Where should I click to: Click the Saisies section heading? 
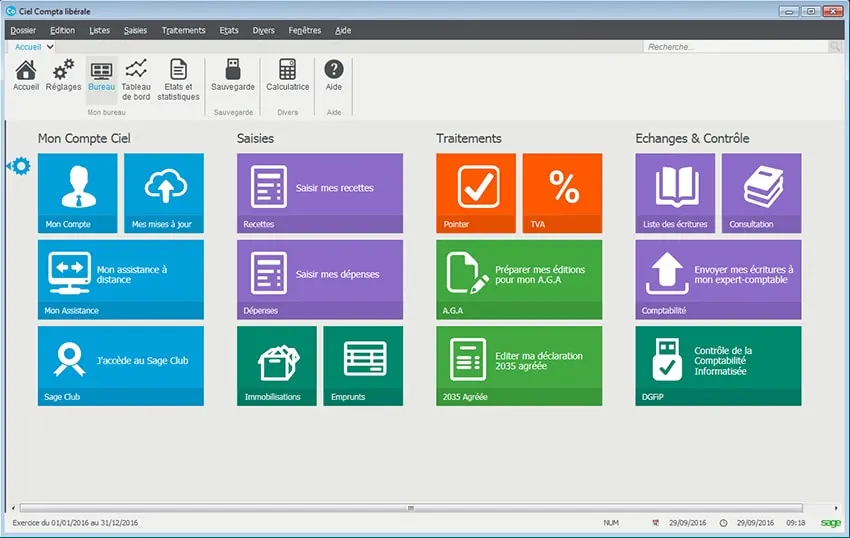click(255, 138)
